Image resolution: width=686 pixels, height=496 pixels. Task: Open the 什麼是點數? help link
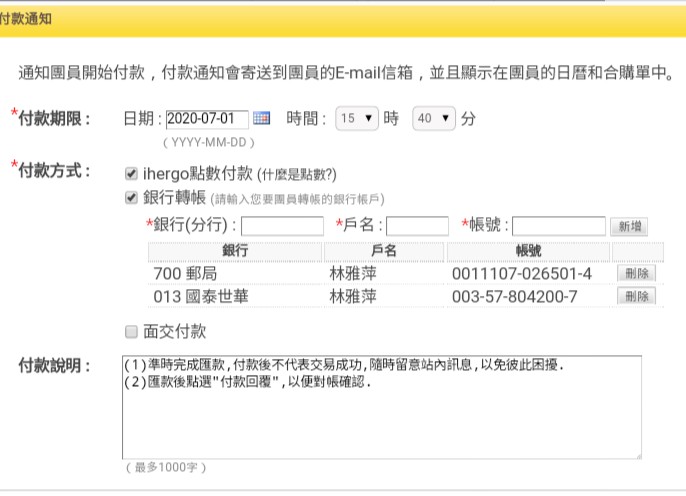pos(297,175)
